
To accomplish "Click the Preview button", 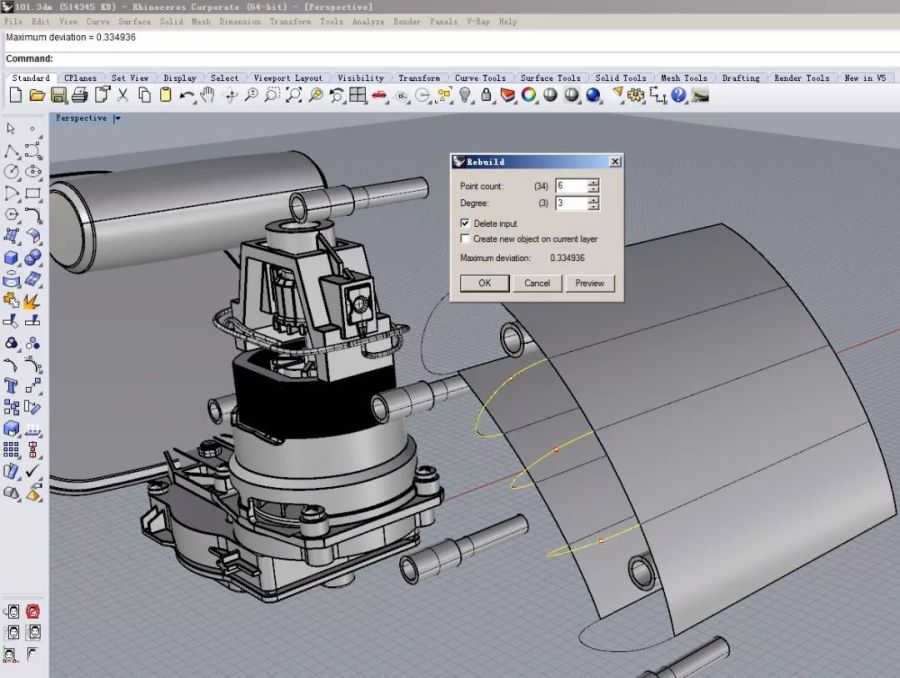I will pos(589,283).
